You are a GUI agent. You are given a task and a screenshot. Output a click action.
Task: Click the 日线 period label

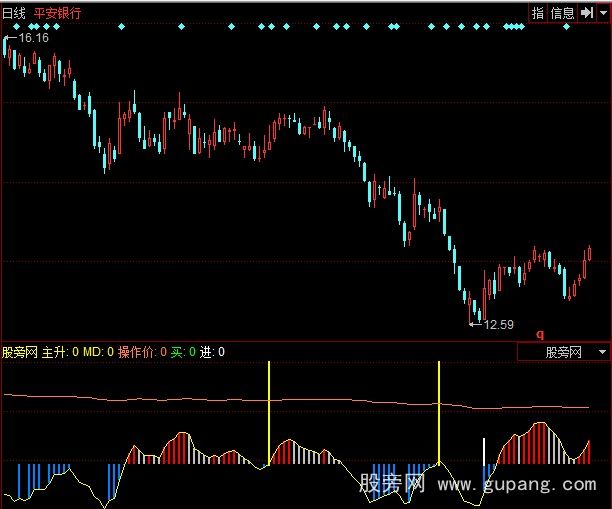(15, 13)
